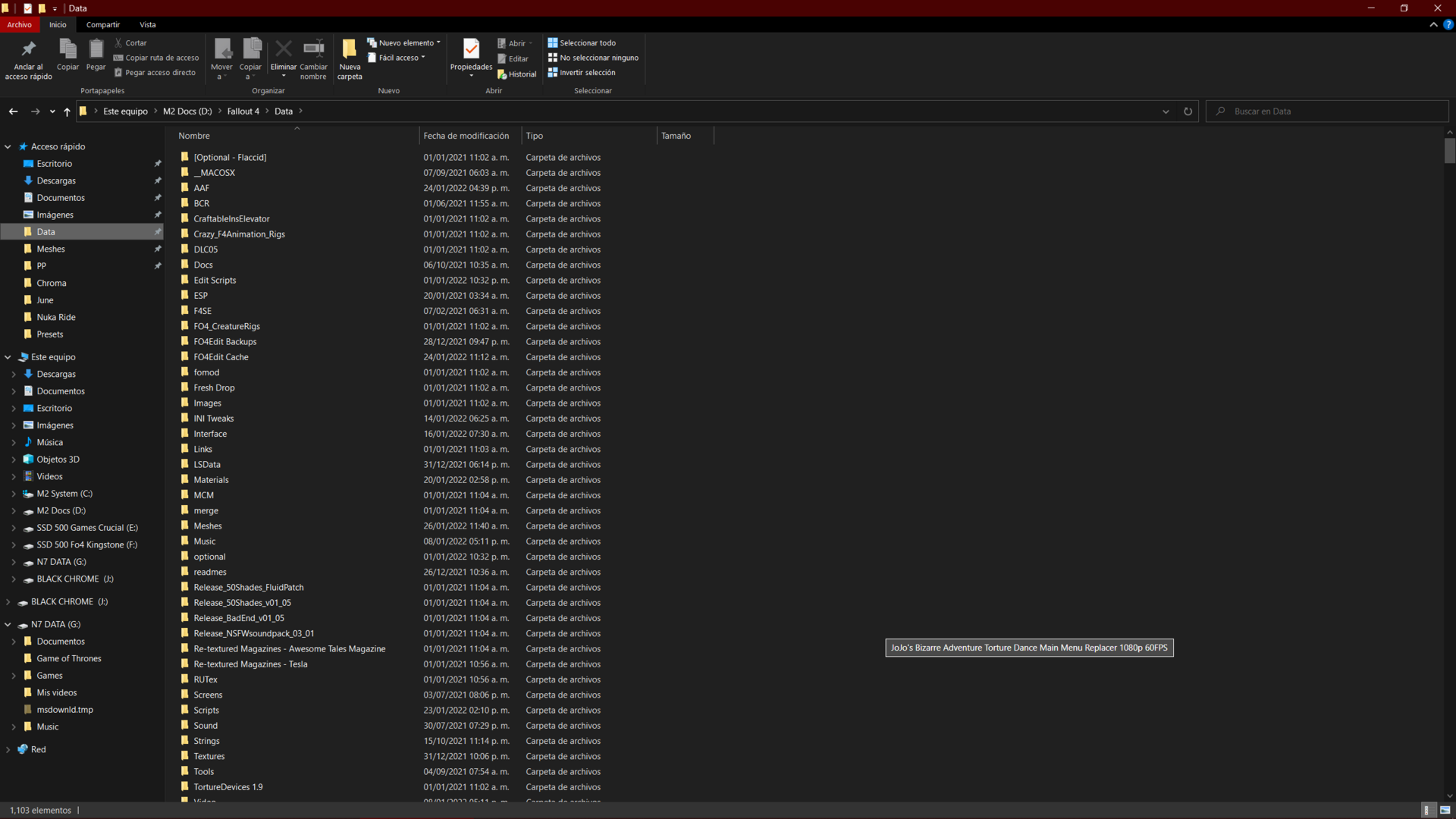1456x819 pixels.
Task: Click Invertir selección
Action: click(582, 73)
